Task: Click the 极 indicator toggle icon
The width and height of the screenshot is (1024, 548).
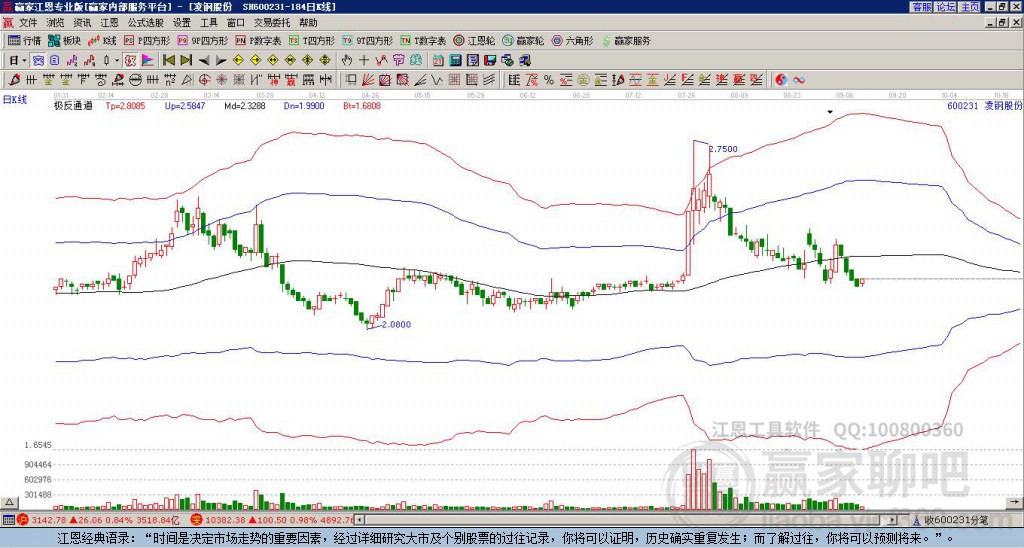Action: (x=130, y=61)
